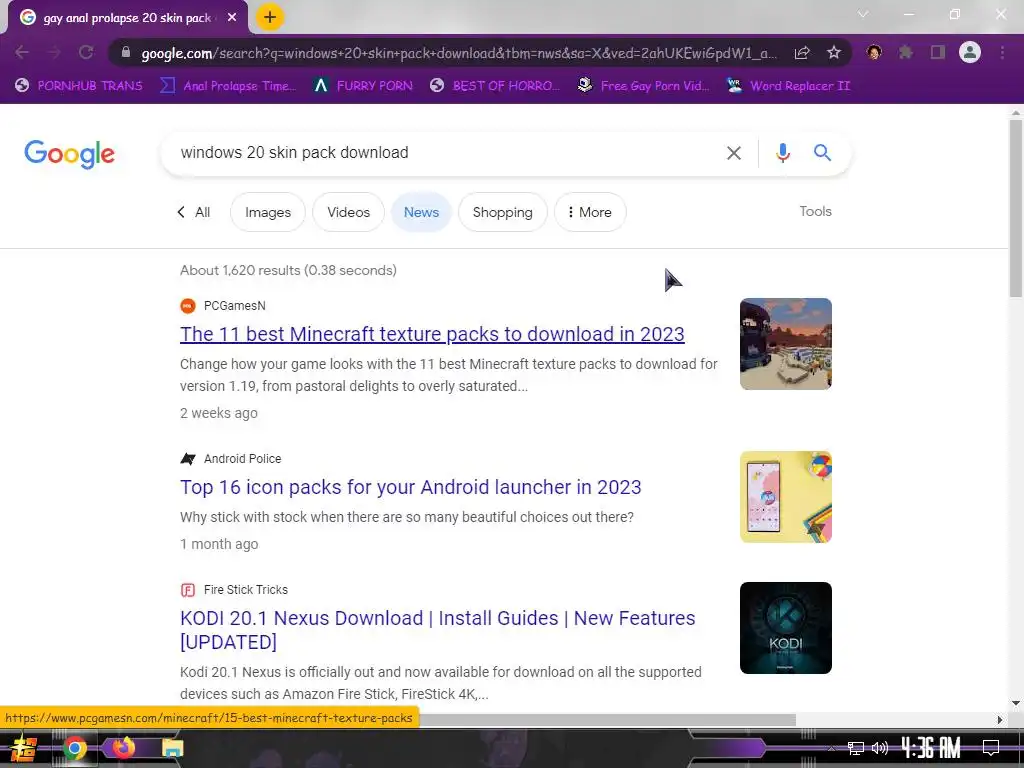Open the Chrome profile avatar menu
Image resolution: width=1024 pixels, height=768 pixels.
970,52
